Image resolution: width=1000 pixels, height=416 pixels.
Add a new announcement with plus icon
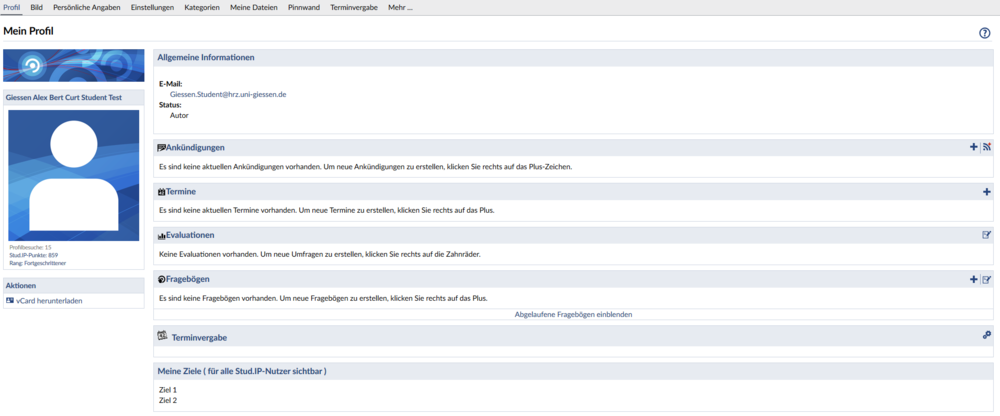pyautogui.click(x=974, y=147)
